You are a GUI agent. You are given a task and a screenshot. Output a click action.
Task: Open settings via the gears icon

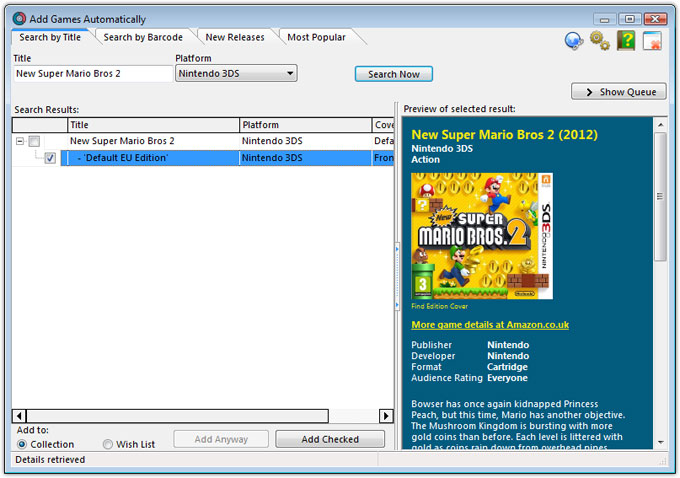pos(600,40)
